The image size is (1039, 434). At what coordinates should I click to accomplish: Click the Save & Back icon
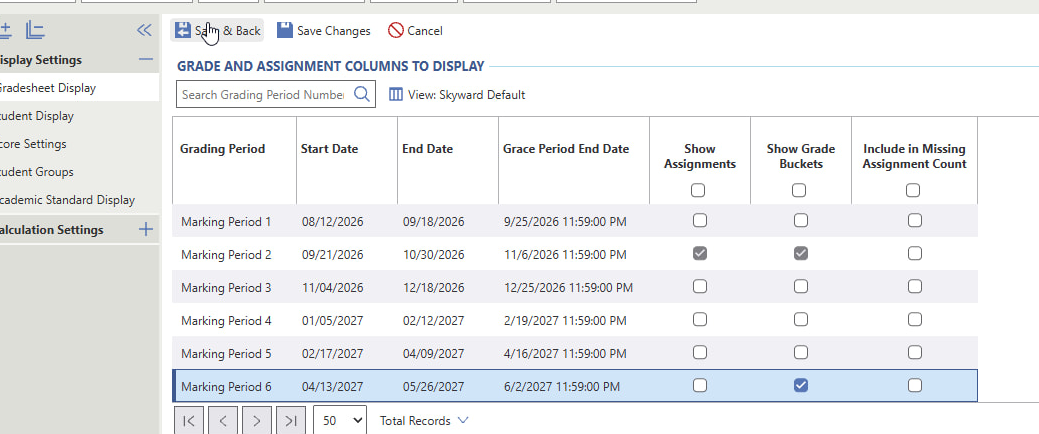pyautogui.click(x=183, y=30)
